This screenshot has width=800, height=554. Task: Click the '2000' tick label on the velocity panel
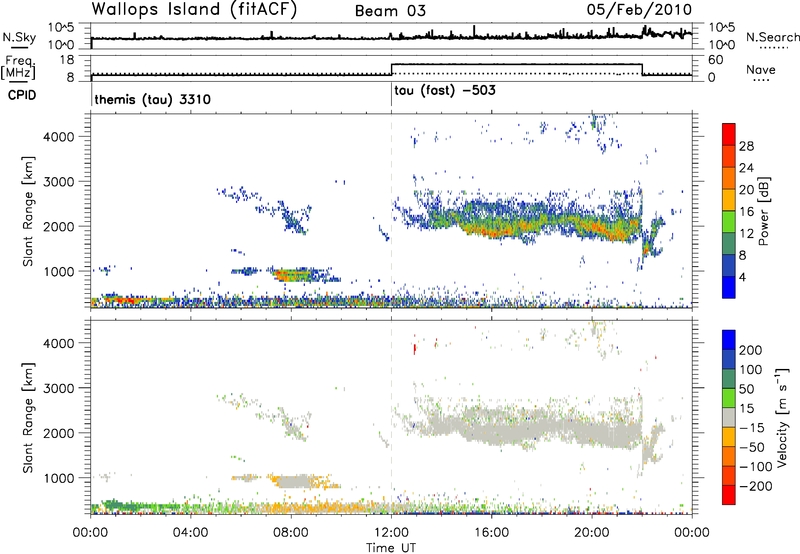(59, 433)
